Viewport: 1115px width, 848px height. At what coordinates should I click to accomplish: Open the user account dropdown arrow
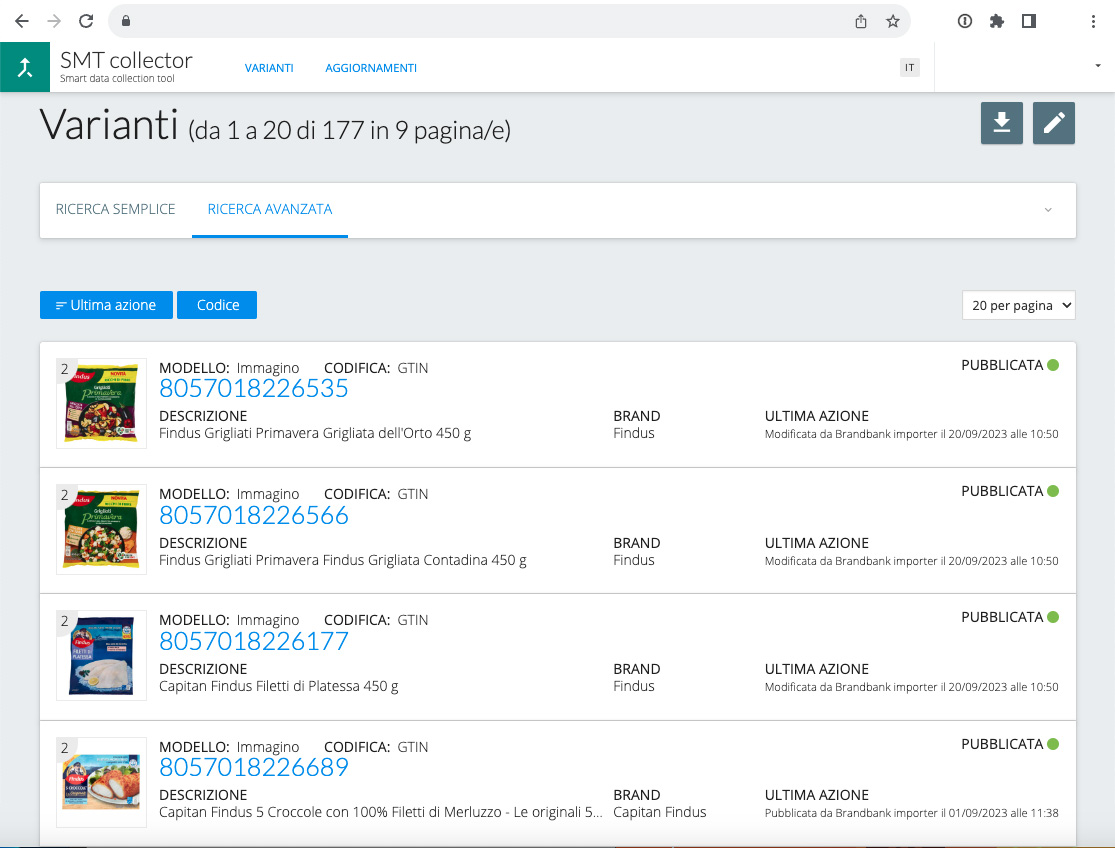point(1097,66)
